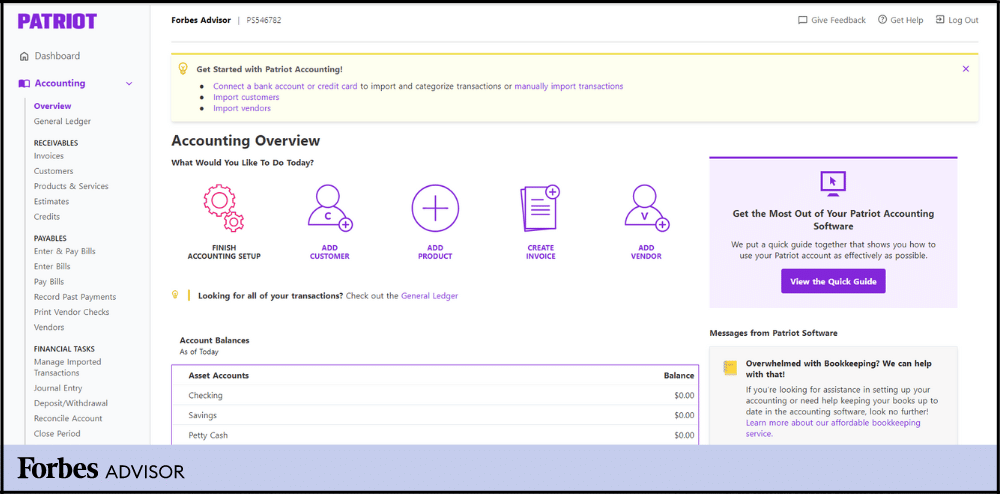Open Dashboard in the sidebar
Image resolution: width=1000 pixels, height=494 pixels.
point(57,56)
